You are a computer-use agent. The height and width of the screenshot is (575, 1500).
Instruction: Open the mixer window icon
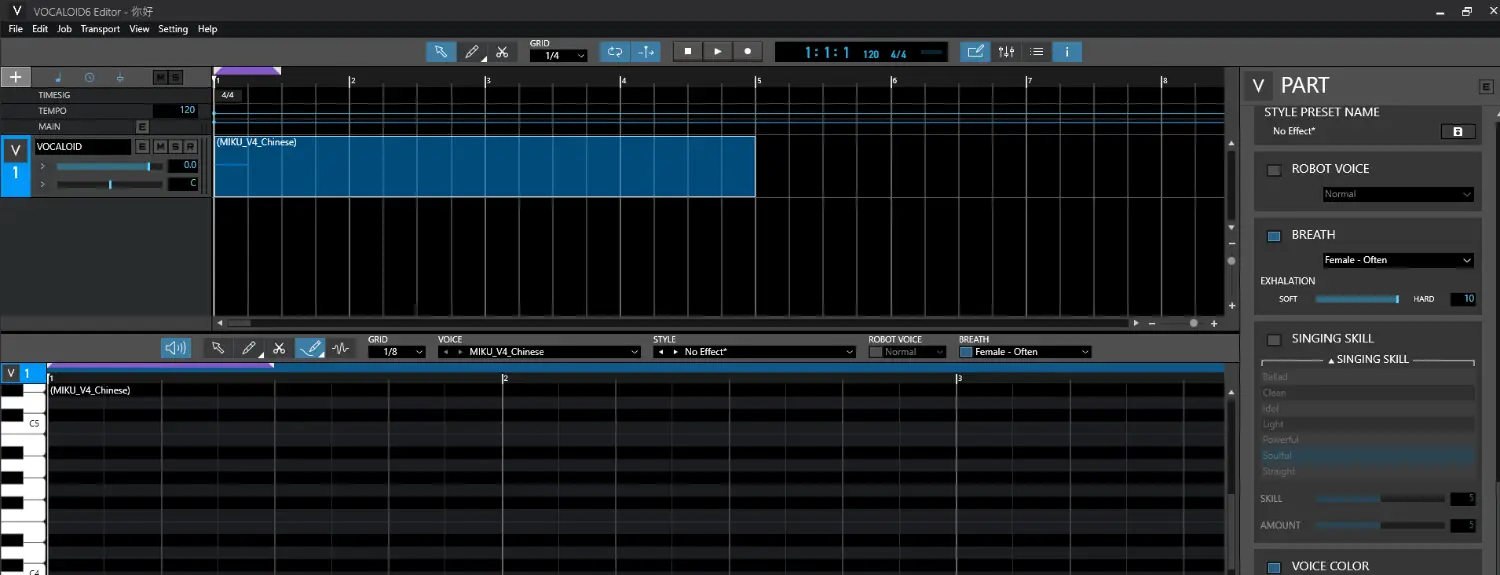pyautogui.click(x=1006, y=52)
